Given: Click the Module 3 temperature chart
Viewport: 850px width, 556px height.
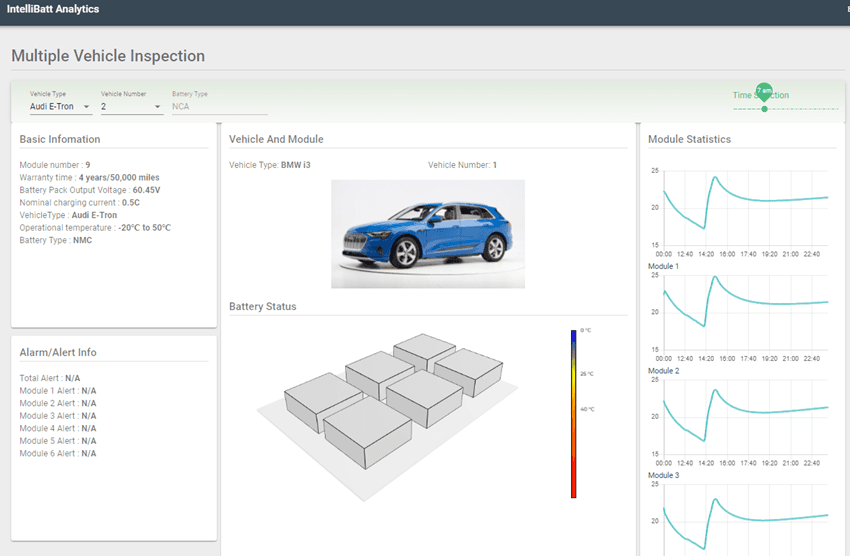Looking at the screenshot, I should click(740, 423).
